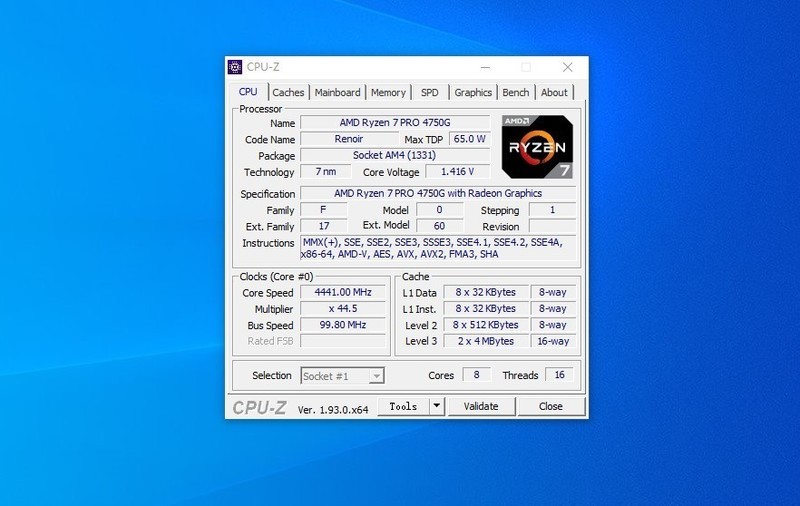Click the Core Speed value 4441.00 MHz
Image resolution: width=800 pixels, height=506 pixels.
coord(343,292)
